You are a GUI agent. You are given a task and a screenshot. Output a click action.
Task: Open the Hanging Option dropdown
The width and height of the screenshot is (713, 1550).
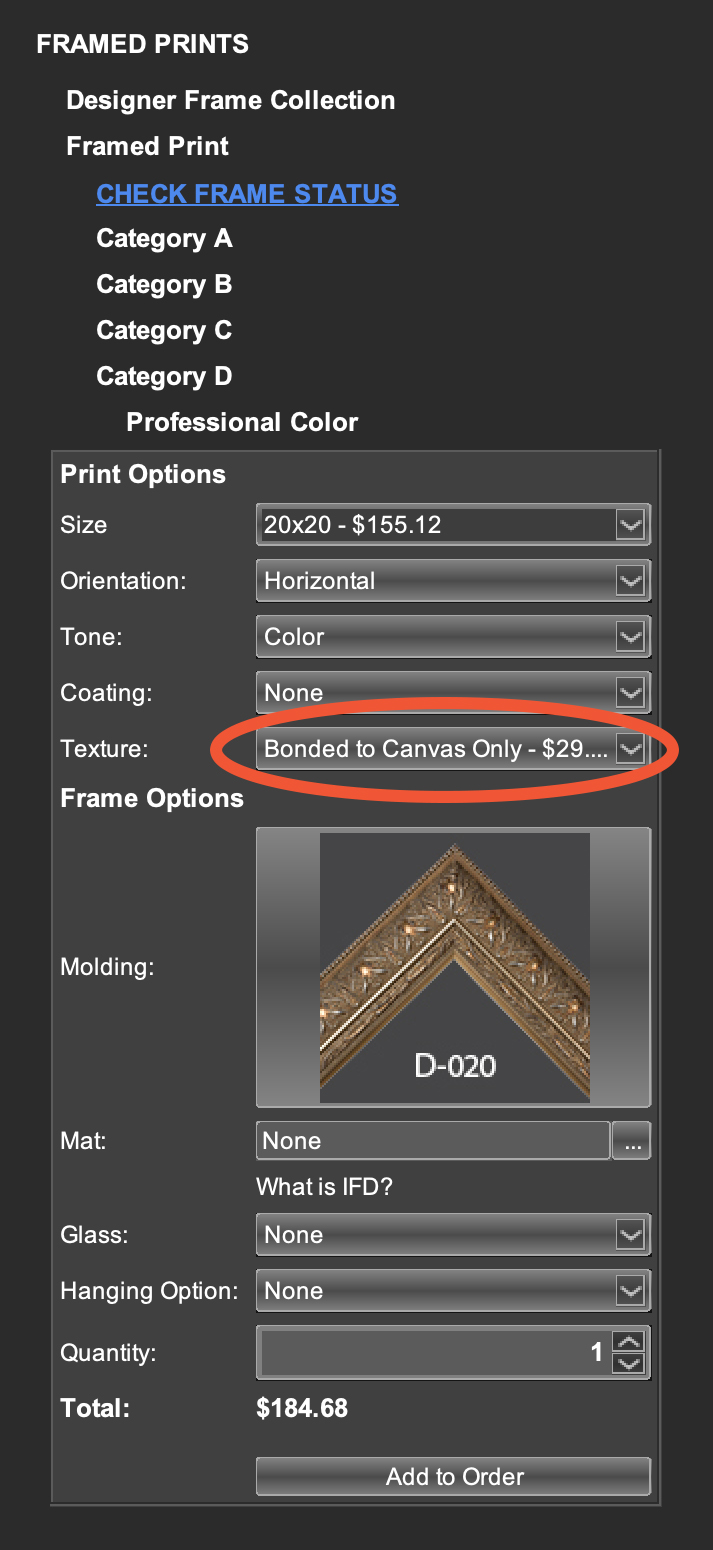point(453,1290)
